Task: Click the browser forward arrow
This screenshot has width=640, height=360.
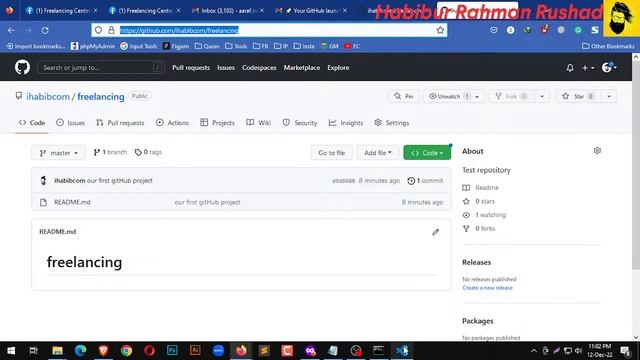Action: point(28,30)
